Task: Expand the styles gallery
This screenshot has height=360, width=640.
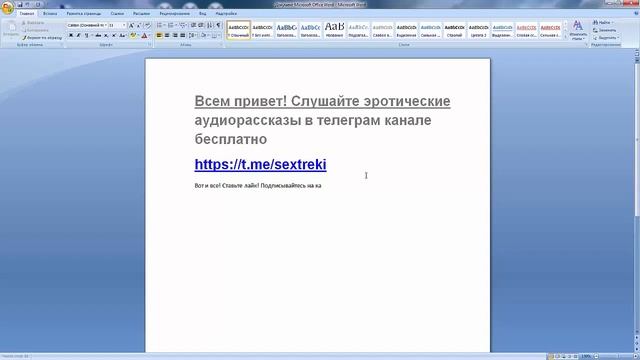Action: pos(566,37)
